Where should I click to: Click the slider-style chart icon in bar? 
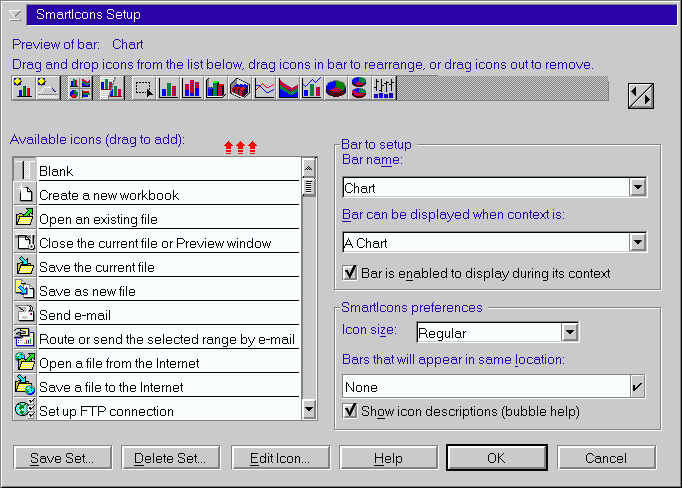click(383, 88)
